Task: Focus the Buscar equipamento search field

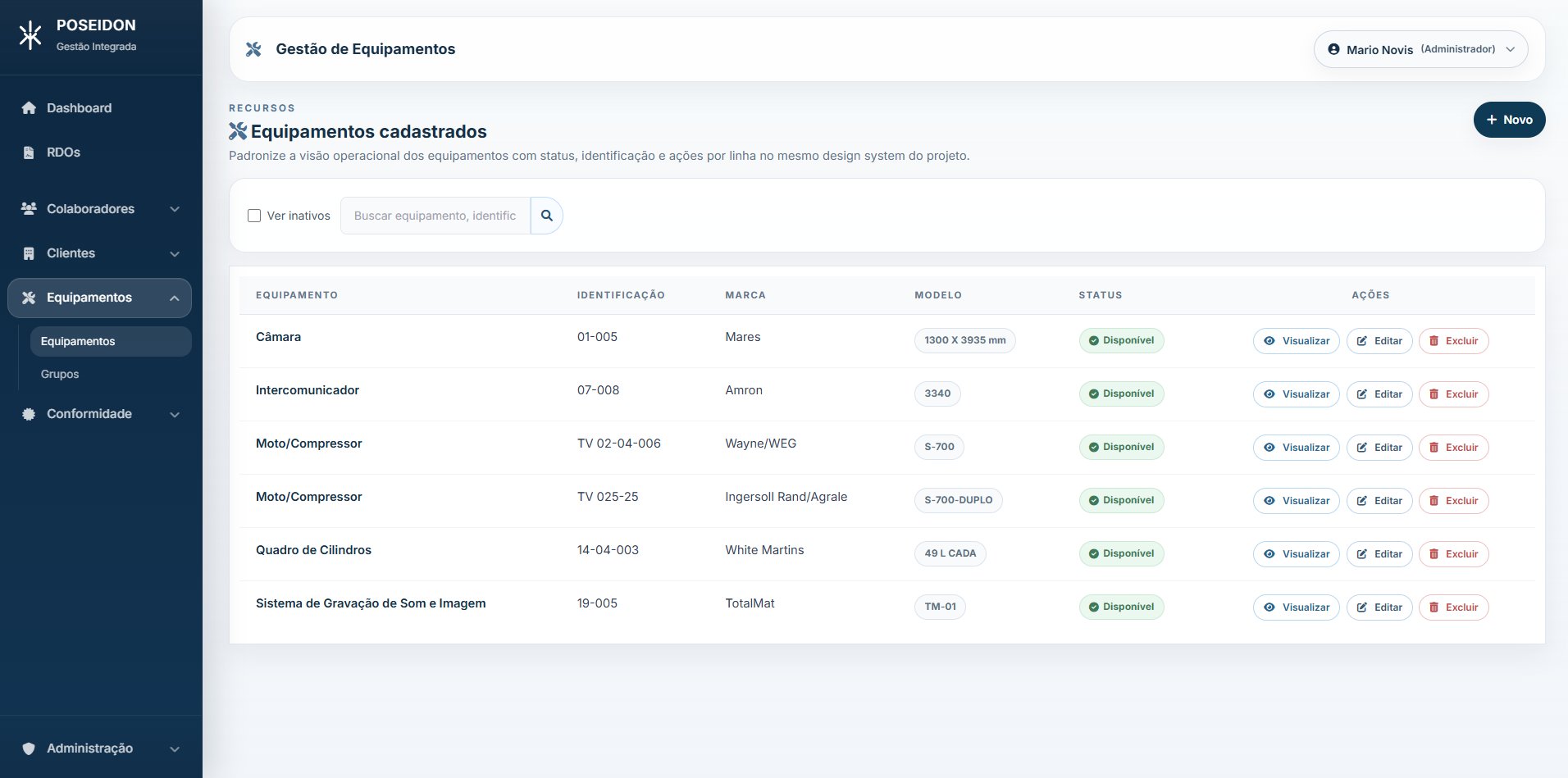Action: coord(435,216)
